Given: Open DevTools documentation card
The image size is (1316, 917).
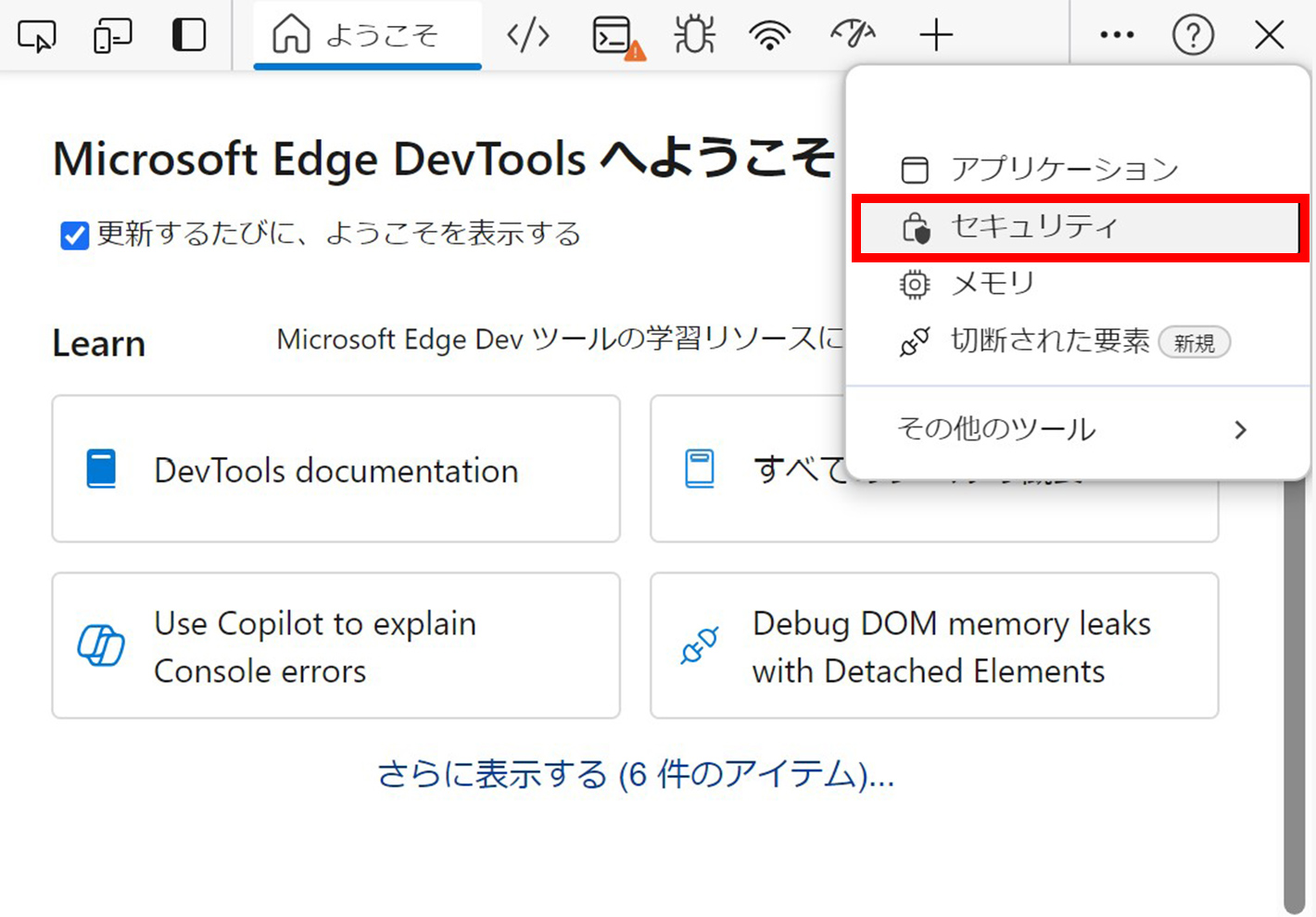Looking at the screenshot, I should 335,469.
